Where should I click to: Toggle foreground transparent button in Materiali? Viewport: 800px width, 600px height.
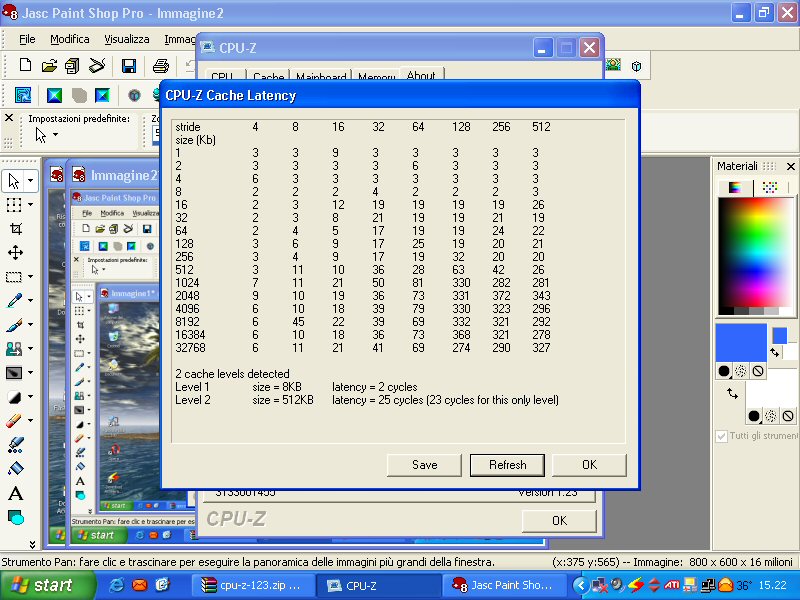click(758, 371)
